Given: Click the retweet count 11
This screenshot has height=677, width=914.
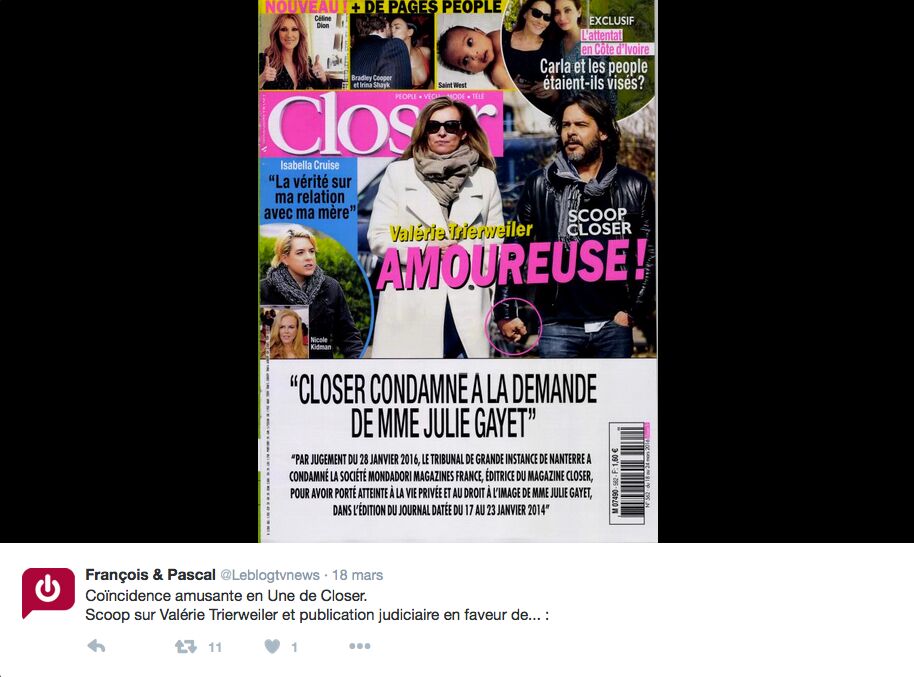Looking at the screenshot, I should click(215, 647).
